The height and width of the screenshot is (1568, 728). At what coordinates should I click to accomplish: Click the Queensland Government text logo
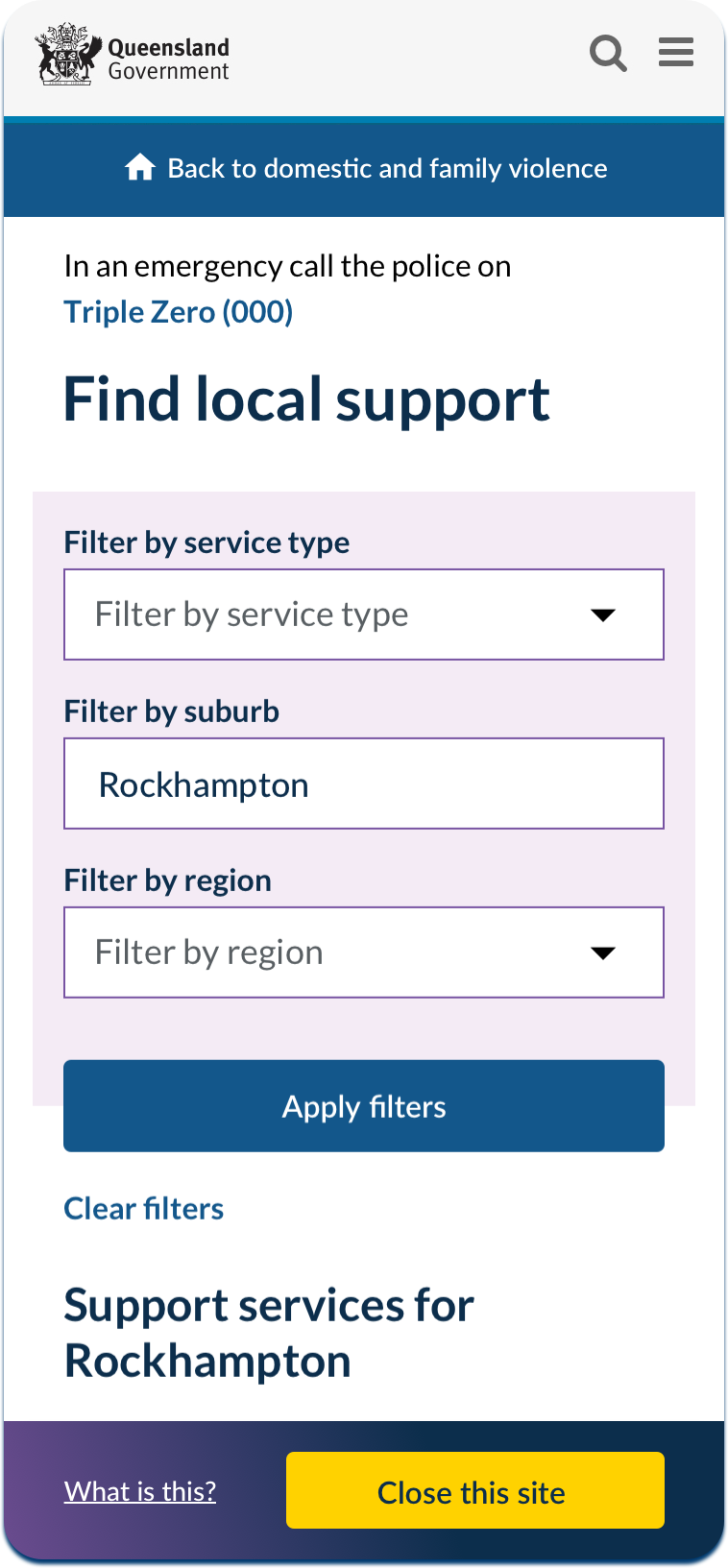[168, 60]
